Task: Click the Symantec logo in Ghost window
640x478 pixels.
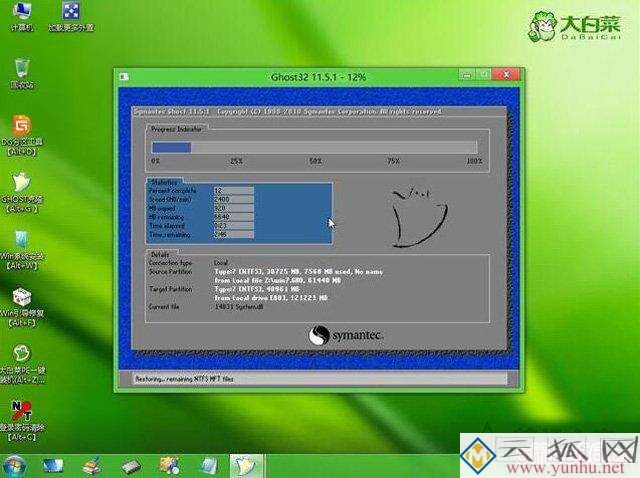Action: [x=346, y=336]
